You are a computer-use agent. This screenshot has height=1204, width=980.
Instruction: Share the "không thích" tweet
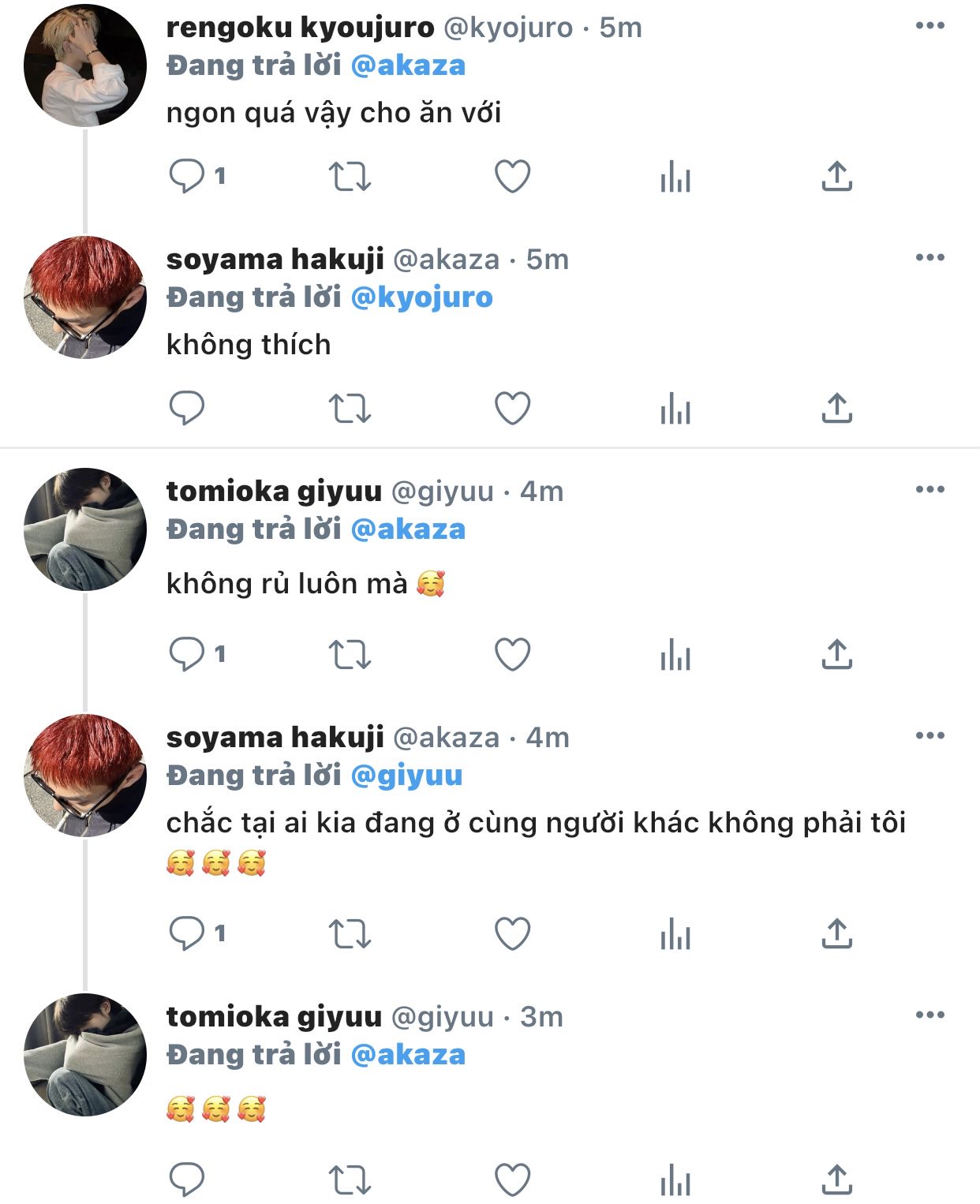point(836,408)
